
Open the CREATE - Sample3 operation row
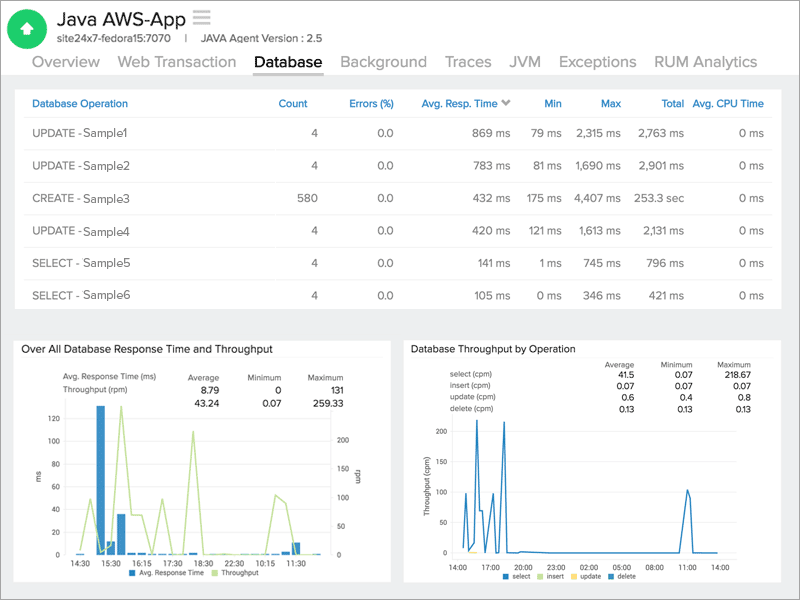[x=81, y=199]
